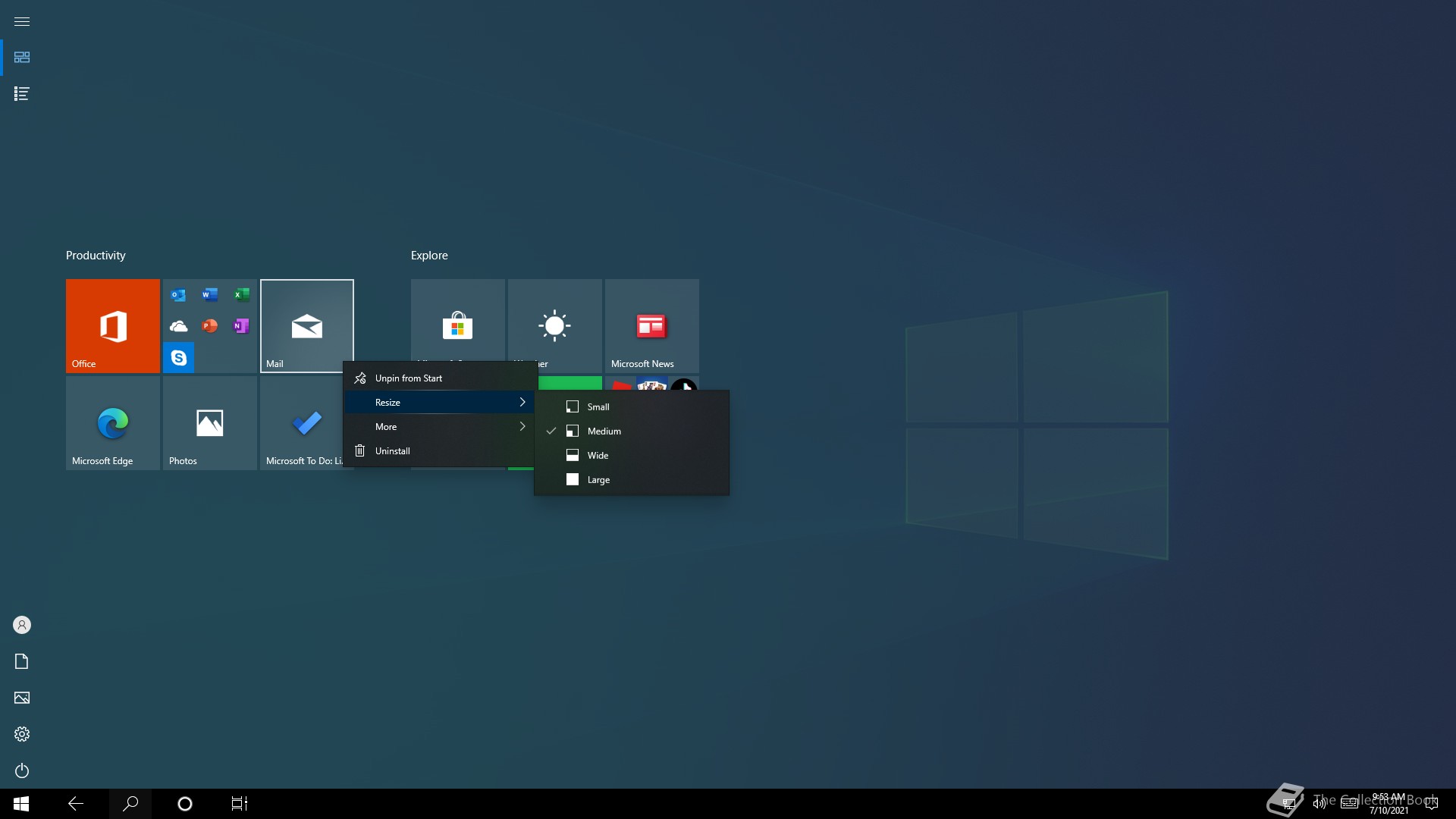
Task: Open the touch keyboard tray icon
Action: pyautogui.click(x=1349, y=804)
